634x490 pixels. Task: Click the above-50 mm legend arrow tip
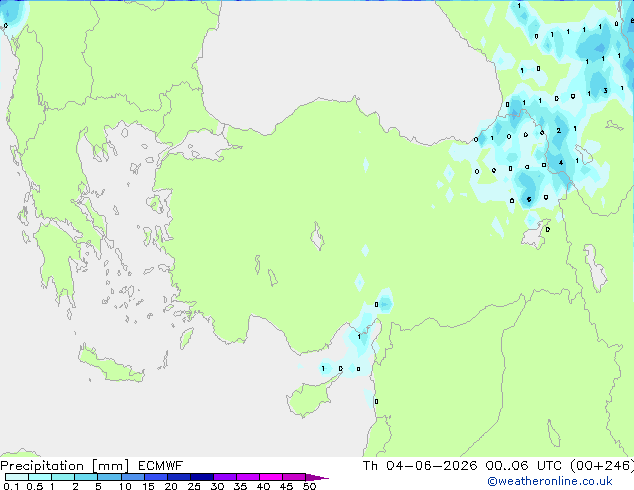[x=317, y=477]
